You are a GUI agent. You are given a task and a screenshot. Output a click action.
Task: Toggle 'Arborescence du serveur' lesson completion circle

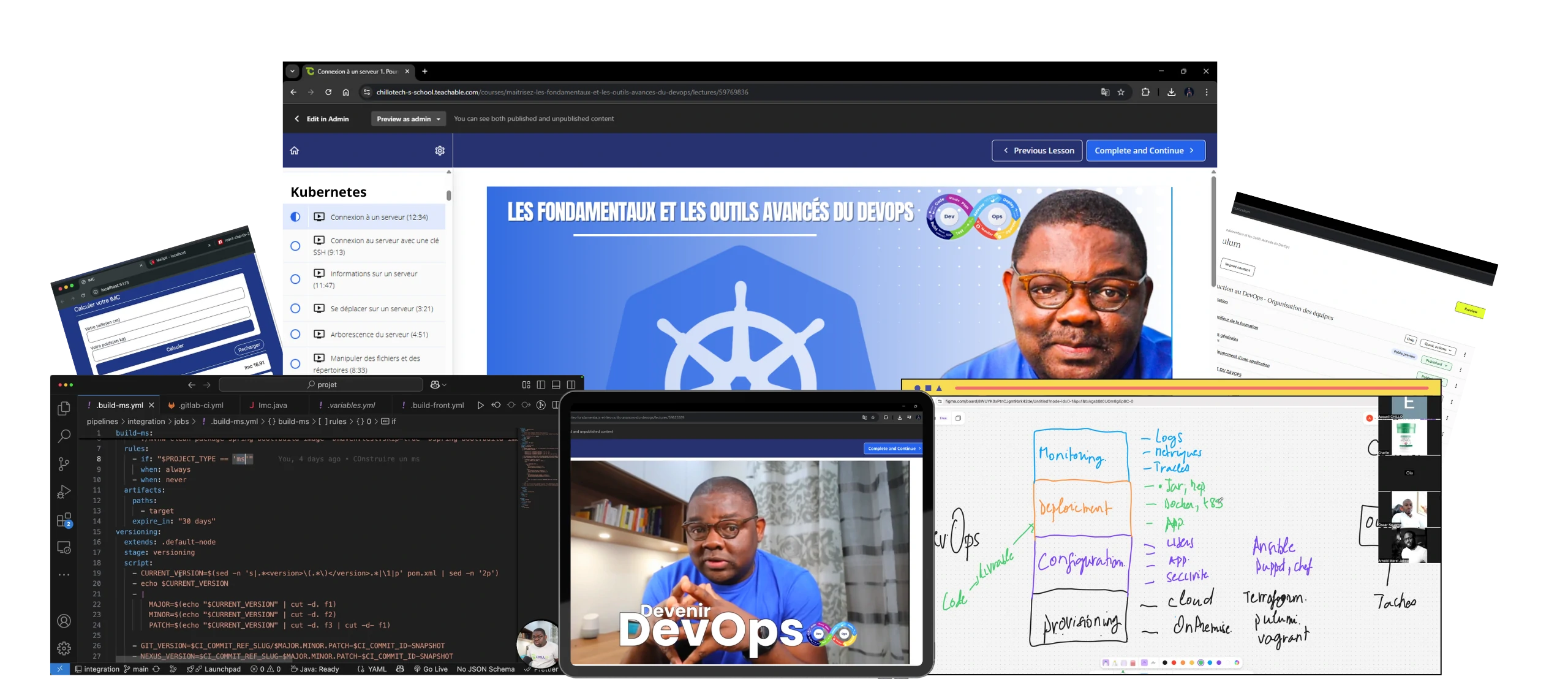tap(295, 335)
